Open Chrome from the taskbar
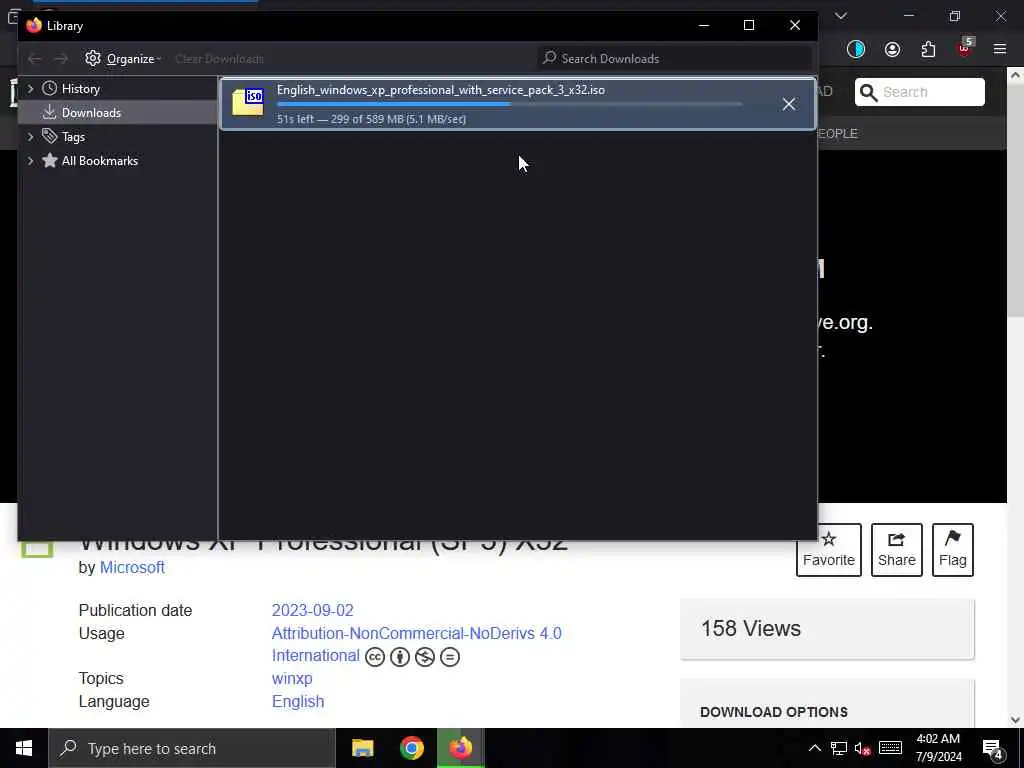1024x768 pixels. pyautogui.click(x=411, y=748)
